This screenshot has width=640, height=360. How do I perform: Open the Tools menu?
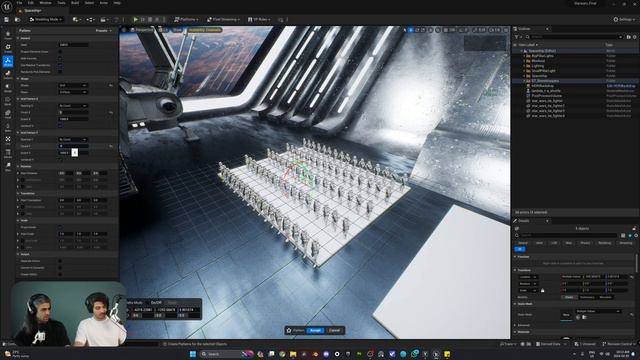point(61,3)
